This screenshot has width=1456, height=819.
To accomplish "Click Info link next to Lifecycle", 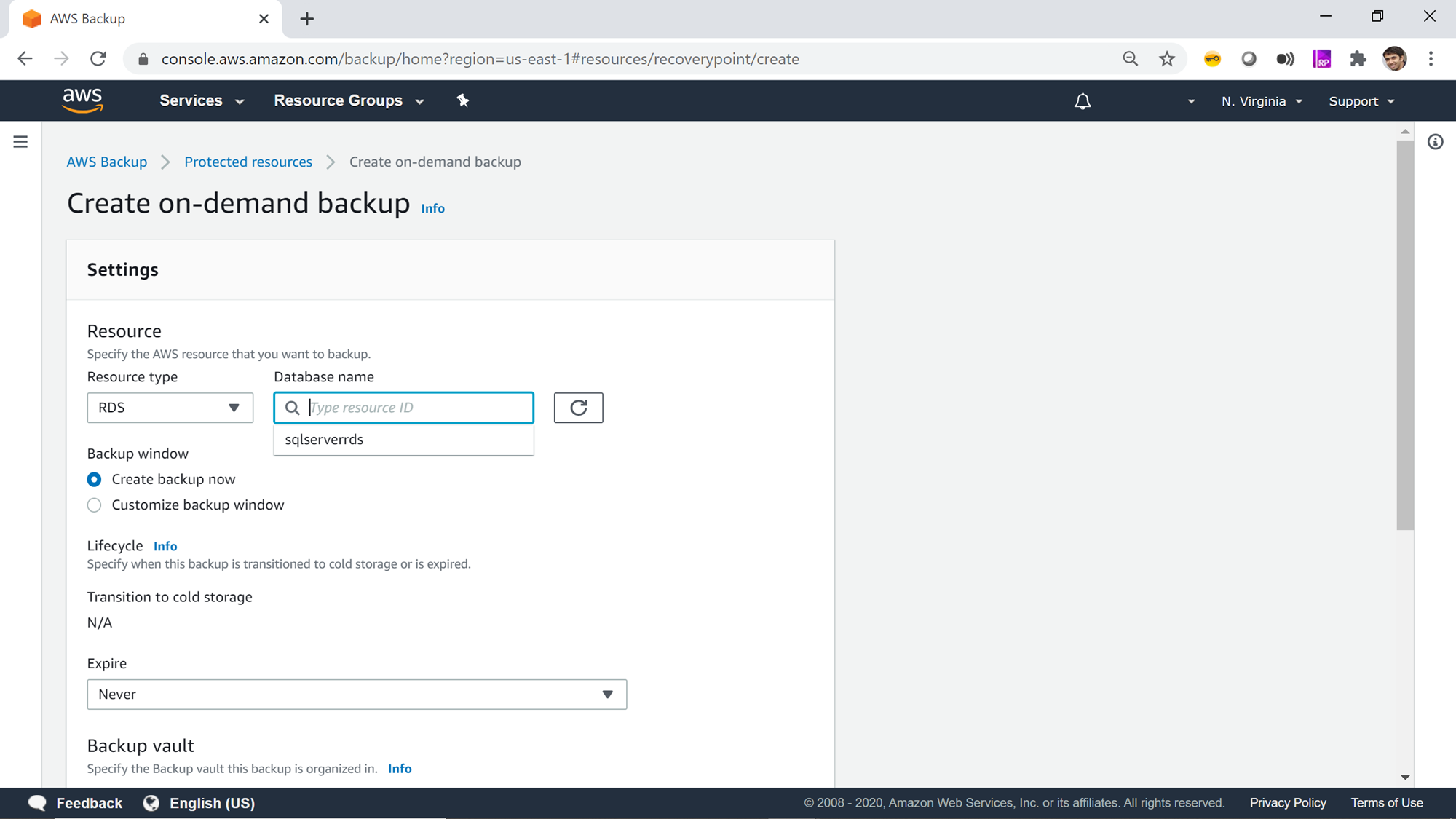I will click(x=165, y=546).
